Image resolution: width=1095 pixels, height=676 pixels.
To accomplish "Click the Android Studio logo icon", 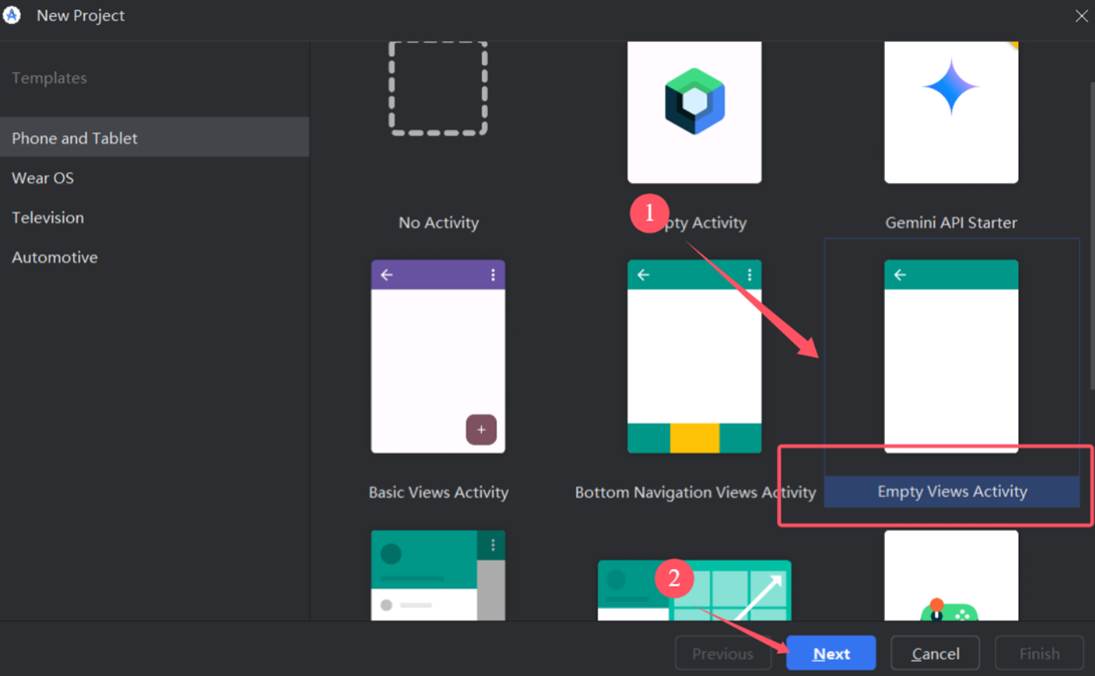I will coord(11,15).
